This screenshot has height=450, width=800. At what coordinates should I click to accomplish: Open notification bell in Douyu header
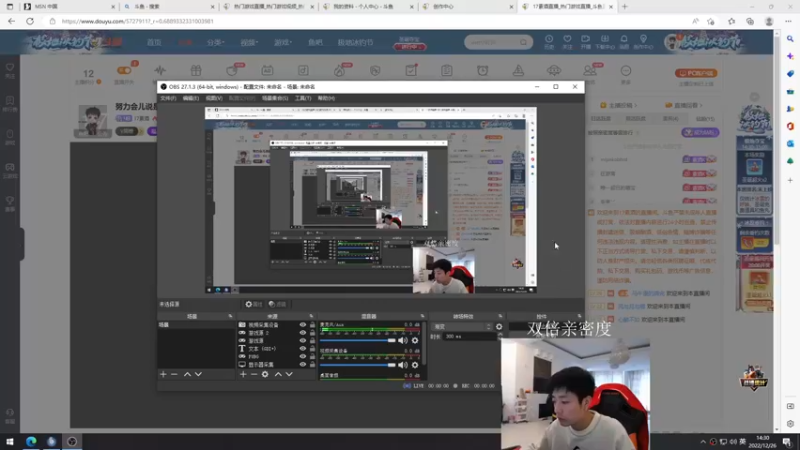tap(624, 39)
